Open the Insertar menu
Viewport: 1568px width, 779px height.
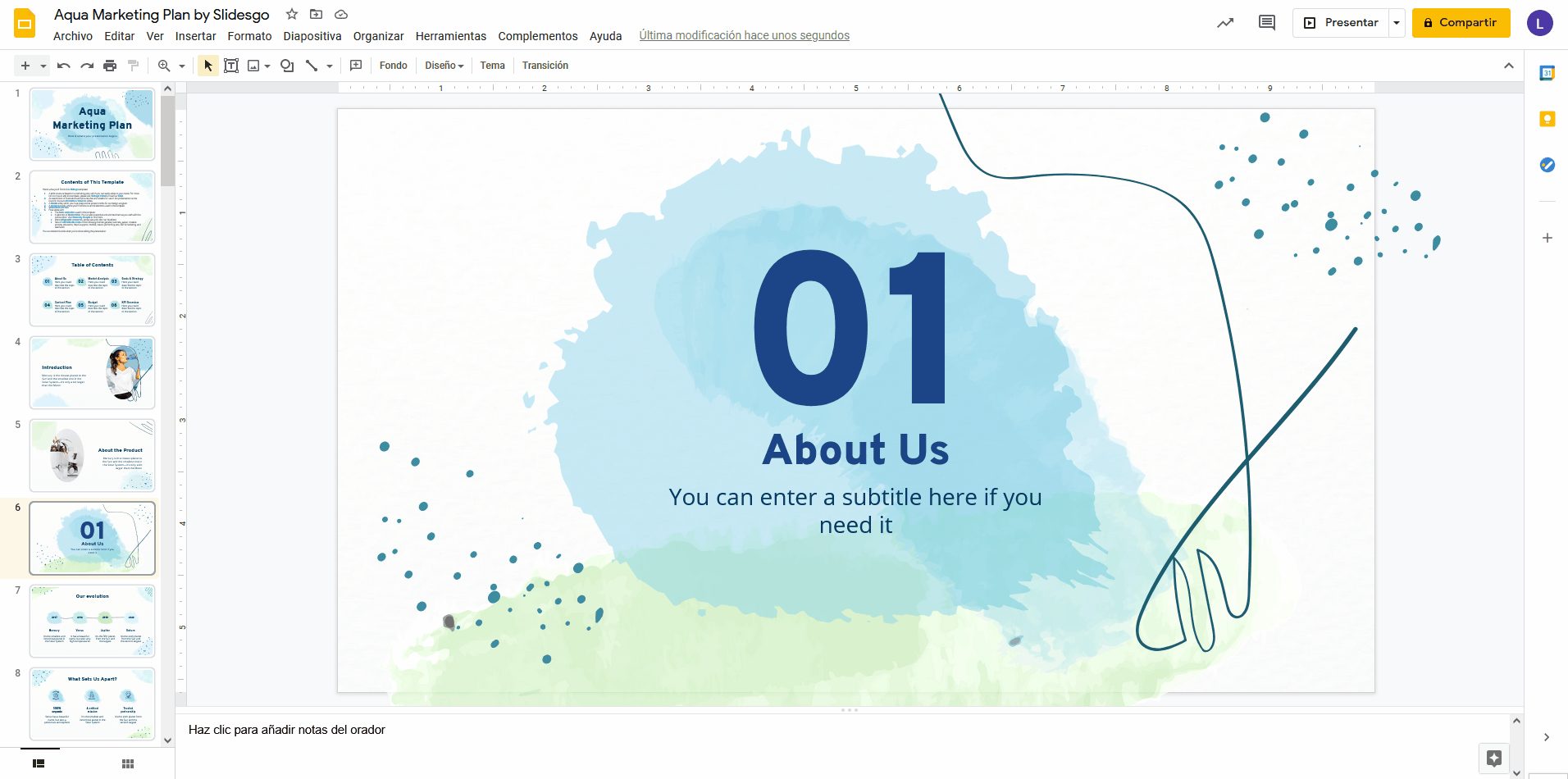[195, 36]
